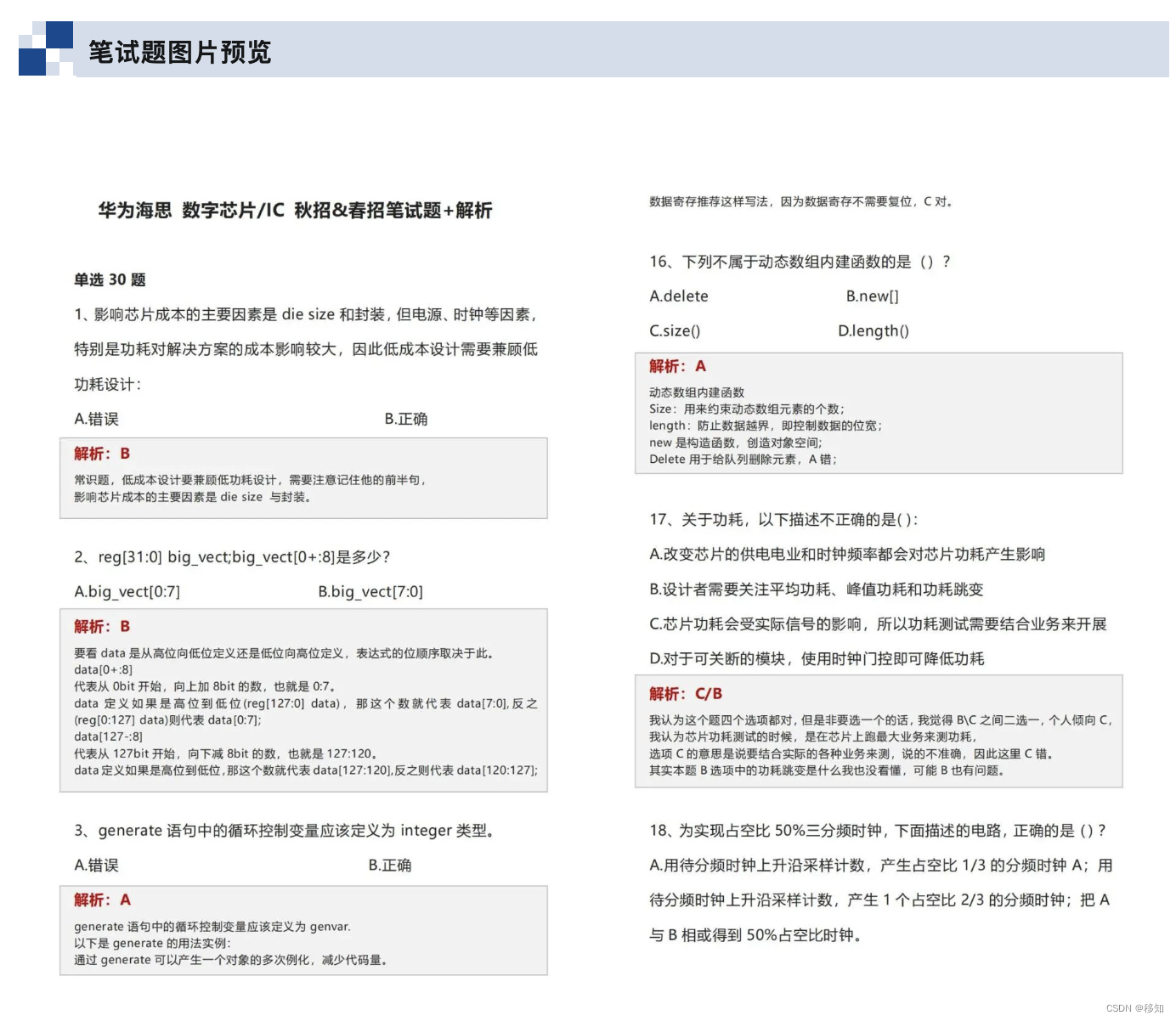Select option D.对于可关断的模块

coord(817,659)
